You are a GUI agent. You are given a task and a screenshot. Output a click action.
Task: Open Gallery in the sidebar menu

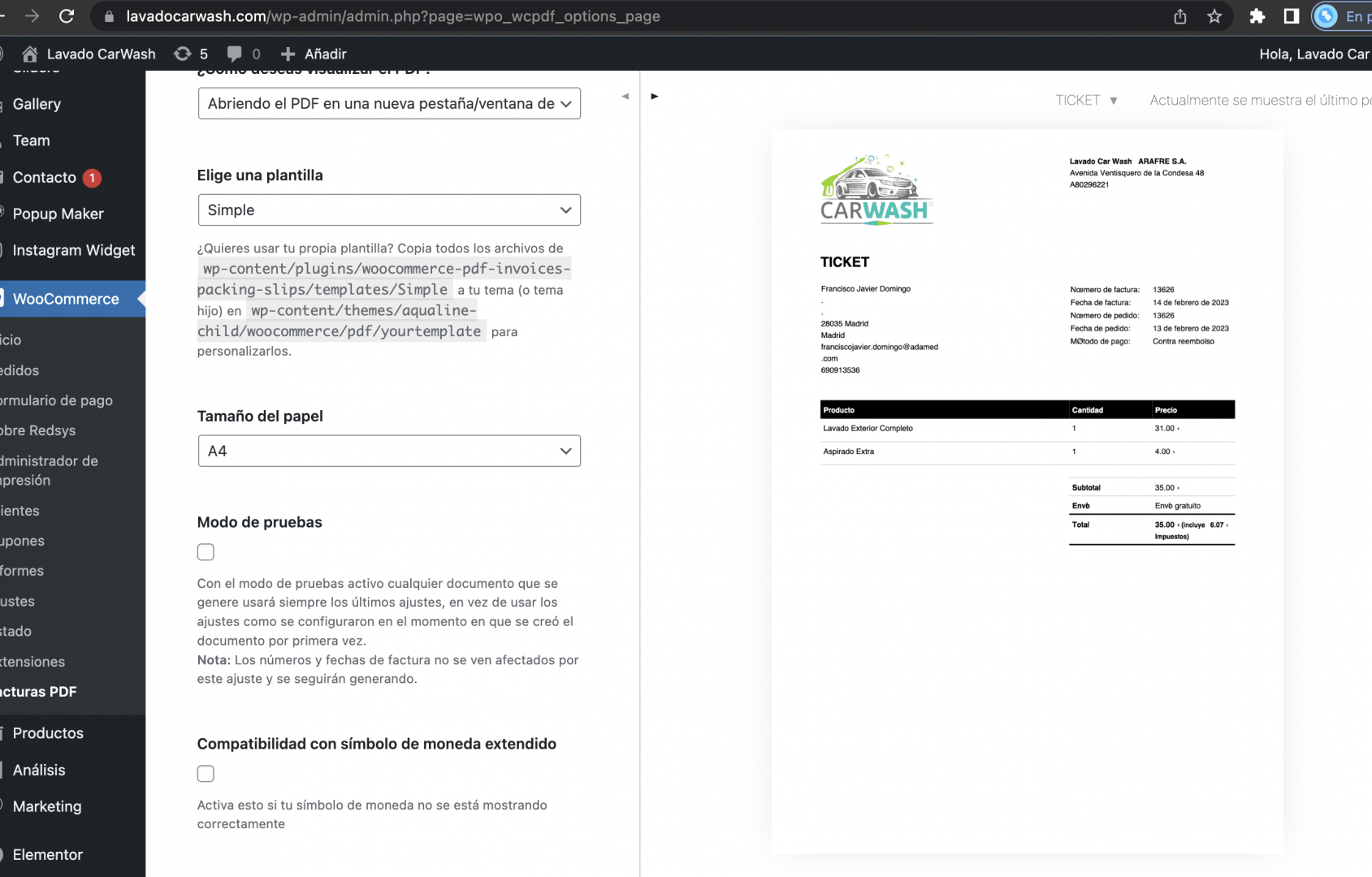[x=37, y=104]
